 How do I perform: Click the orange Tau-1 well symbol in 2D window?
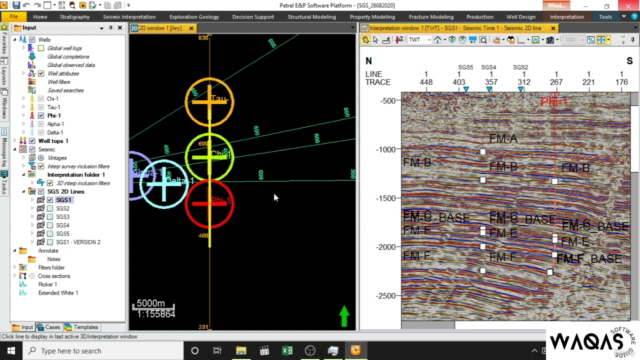209,102
